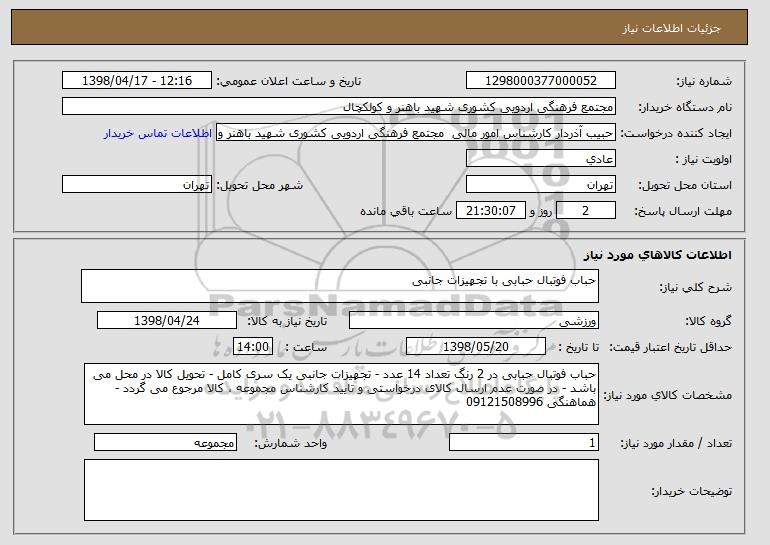The height and width of the screenshot is (545, 770).
Task: Click the item specifications text area with 09121508996
Action: pyautogui.click(x=341, y=394)
